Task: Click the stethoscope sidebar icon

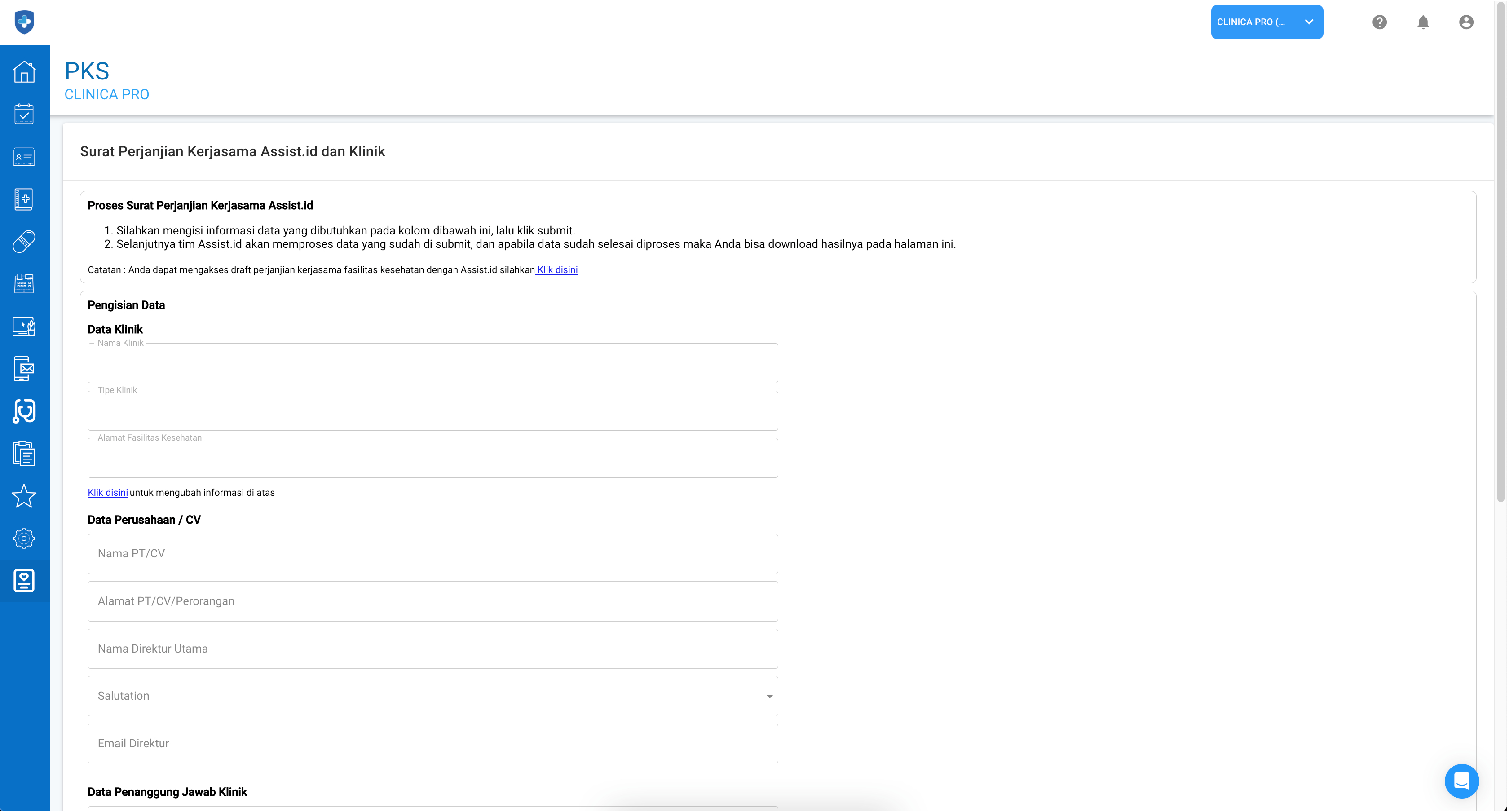Action: [24, 411]
